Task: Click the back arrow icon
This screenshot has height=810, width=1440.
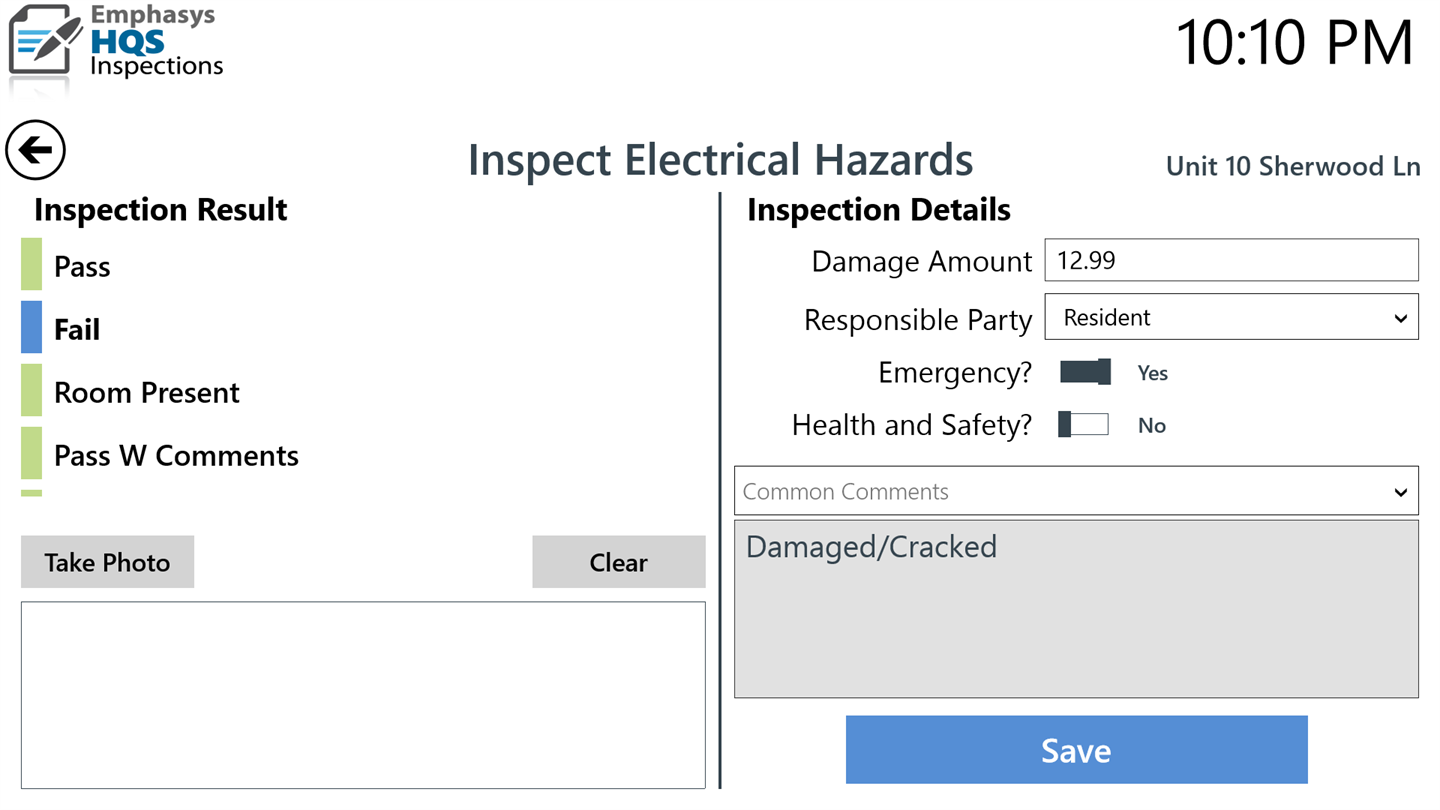Action: pos(36,151)
